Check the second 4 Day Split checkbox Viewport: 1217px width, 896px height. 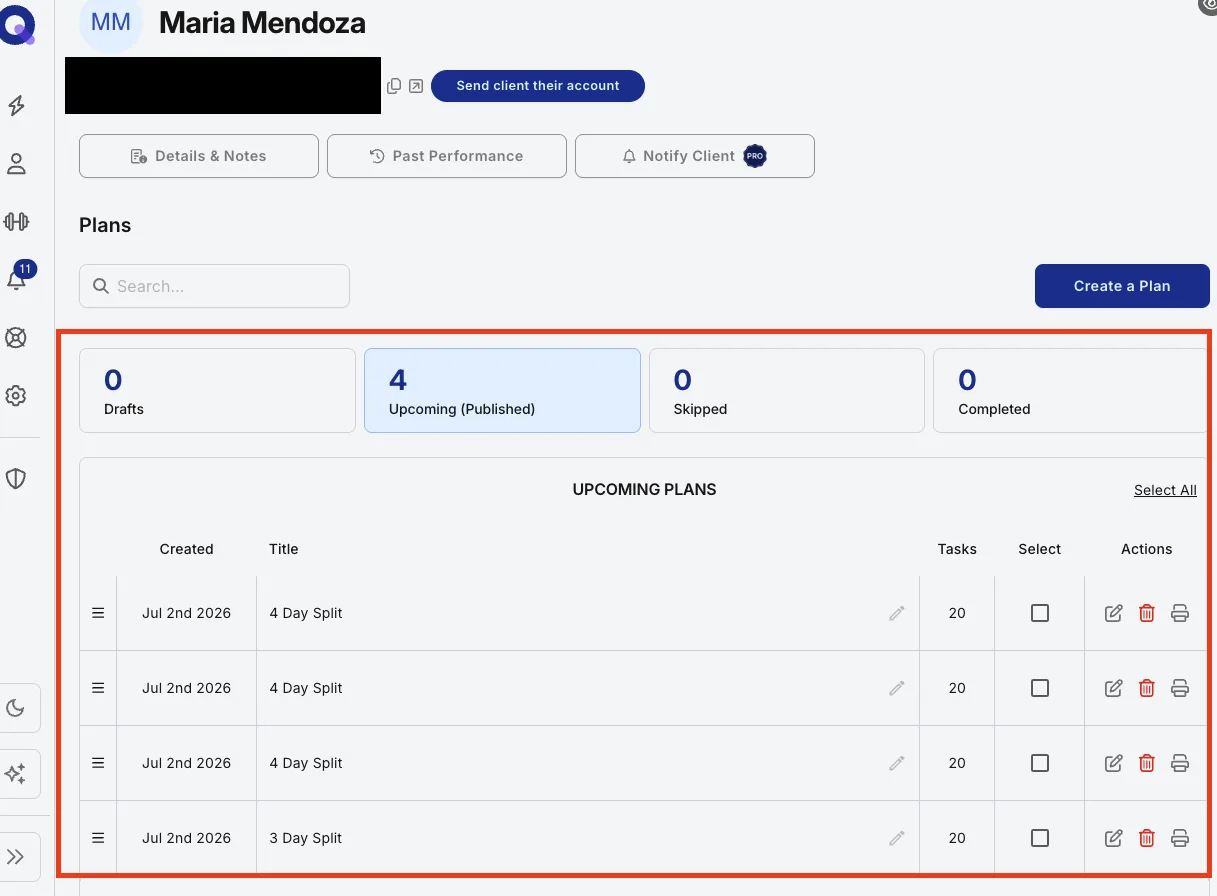click(1040, 688)
